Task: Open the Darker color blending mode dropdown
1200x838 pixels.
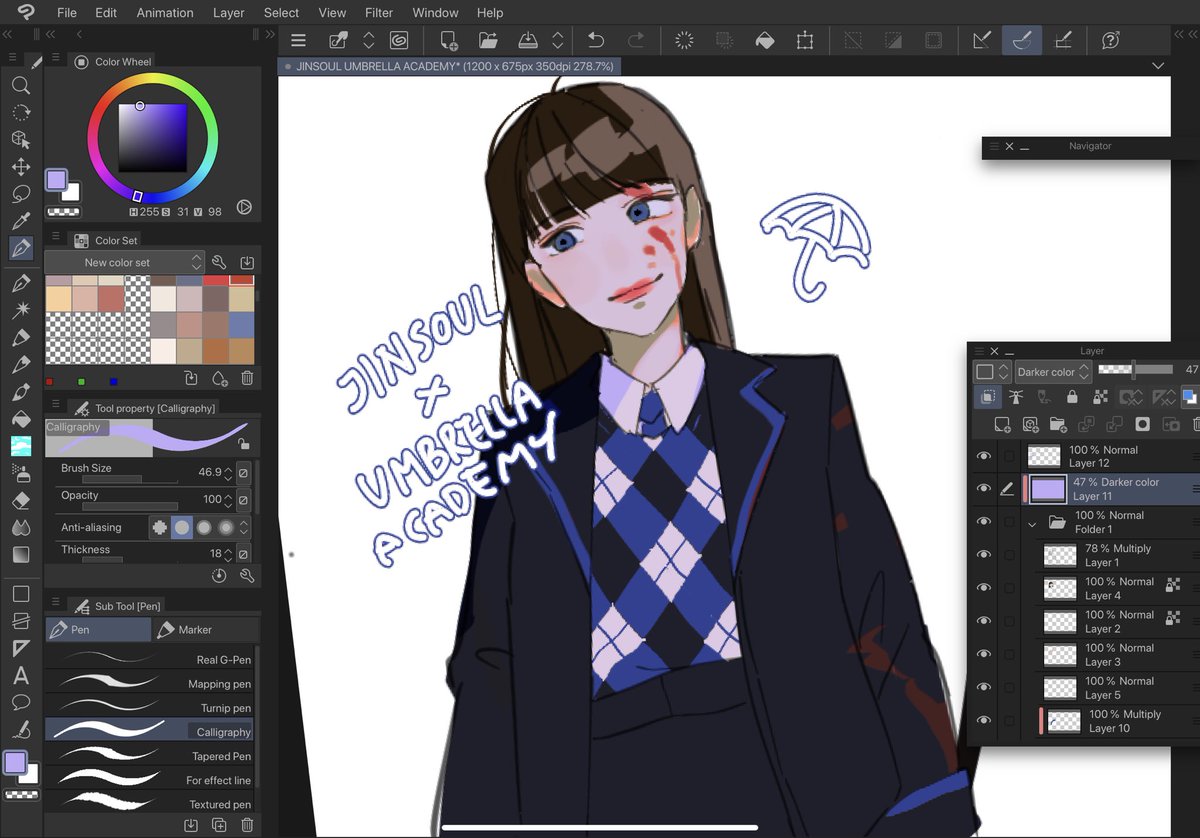Action: click(1052, 371)
